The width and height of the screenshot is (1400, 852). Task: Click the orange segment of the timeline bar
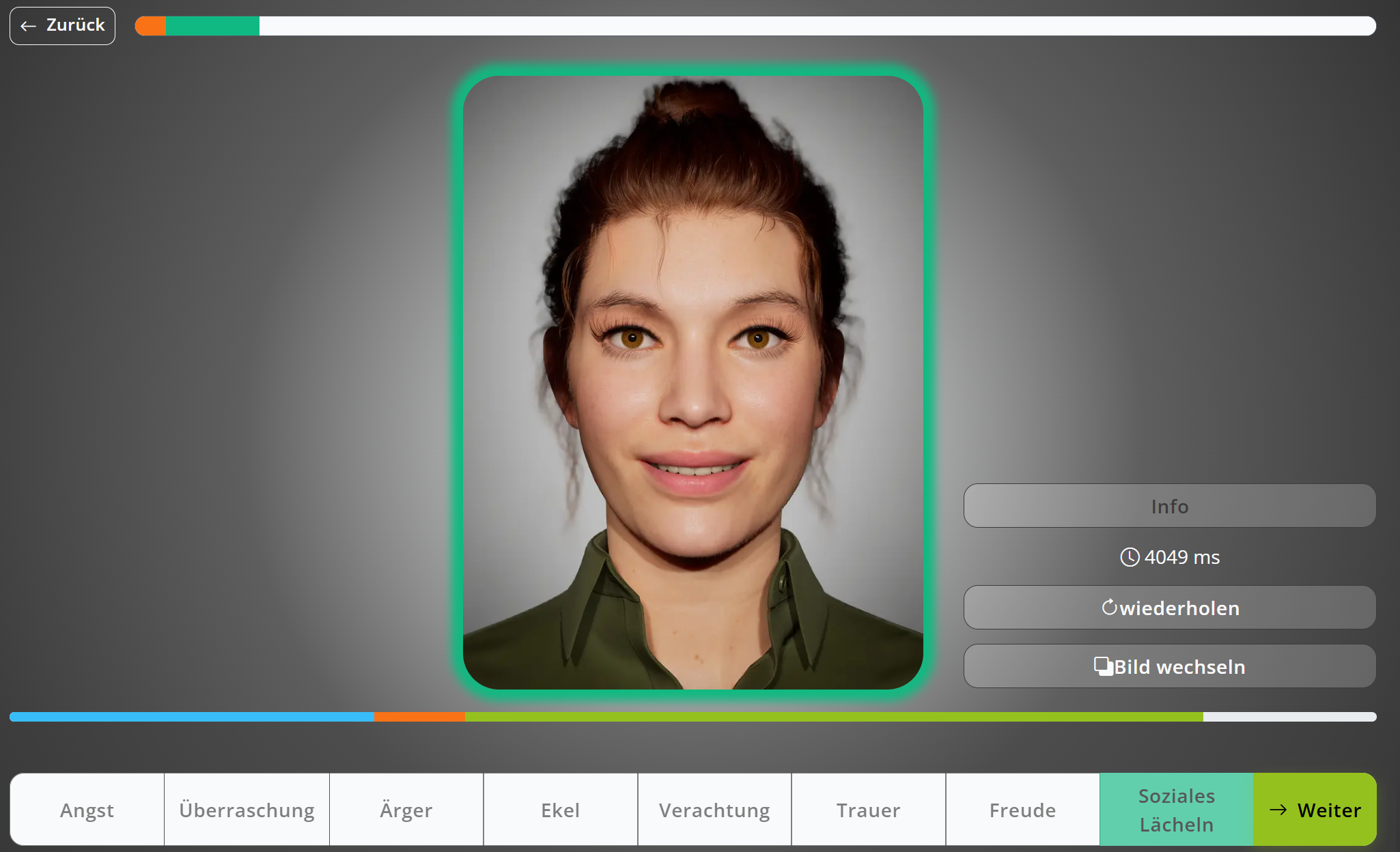click(x=419, y=717)
